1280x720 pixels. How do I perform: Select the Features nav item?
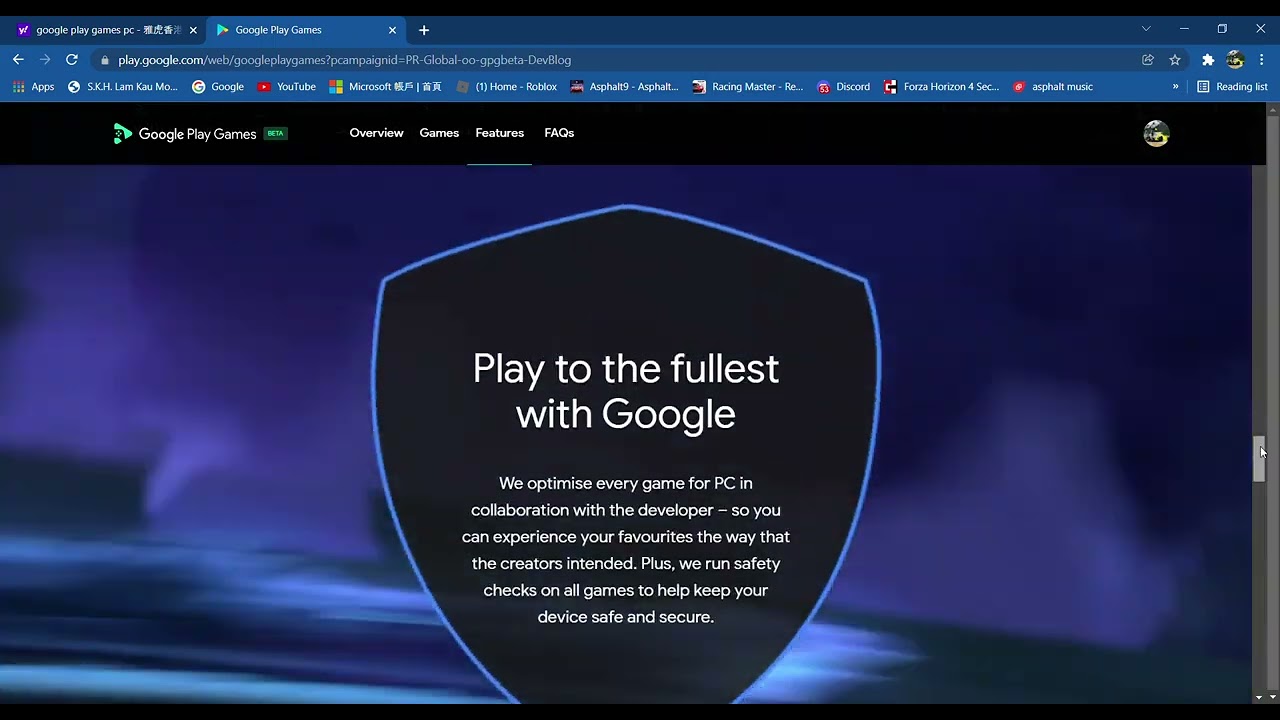(x=500, y=133)
